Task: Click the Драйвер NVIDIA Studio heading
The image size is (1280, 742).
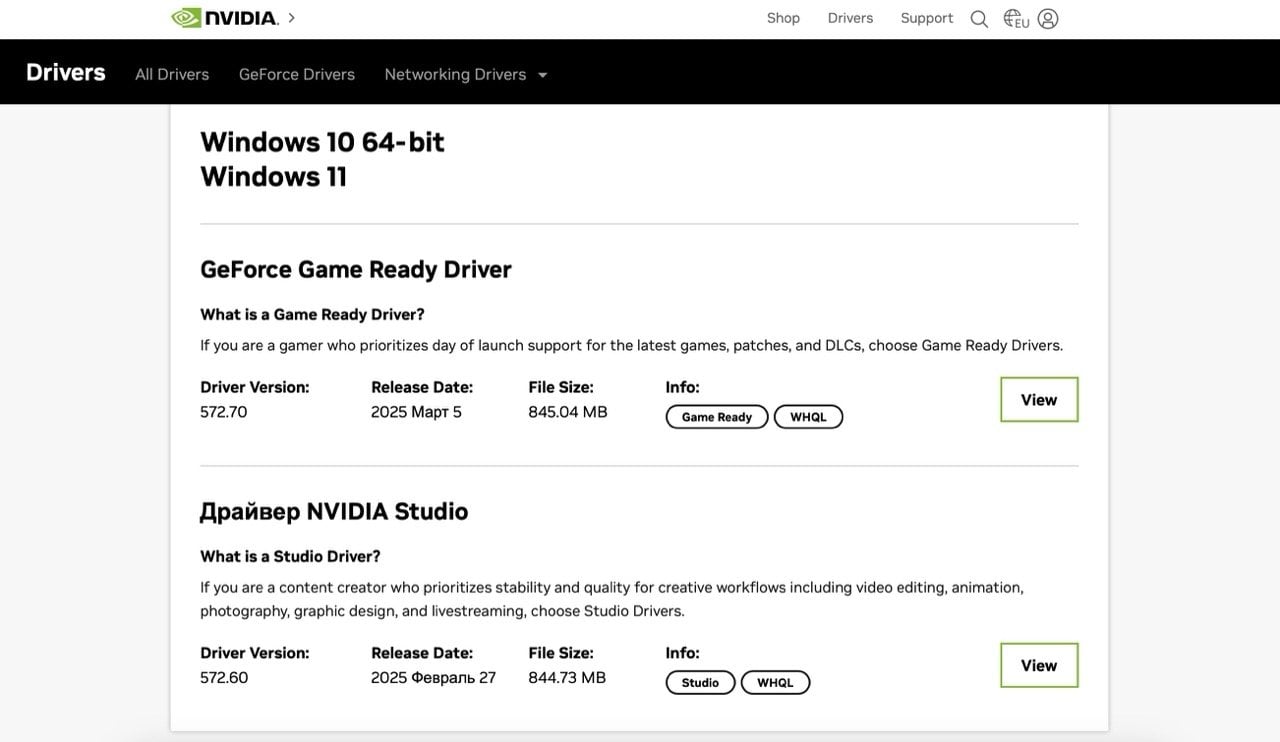Action: click(334, 511)
